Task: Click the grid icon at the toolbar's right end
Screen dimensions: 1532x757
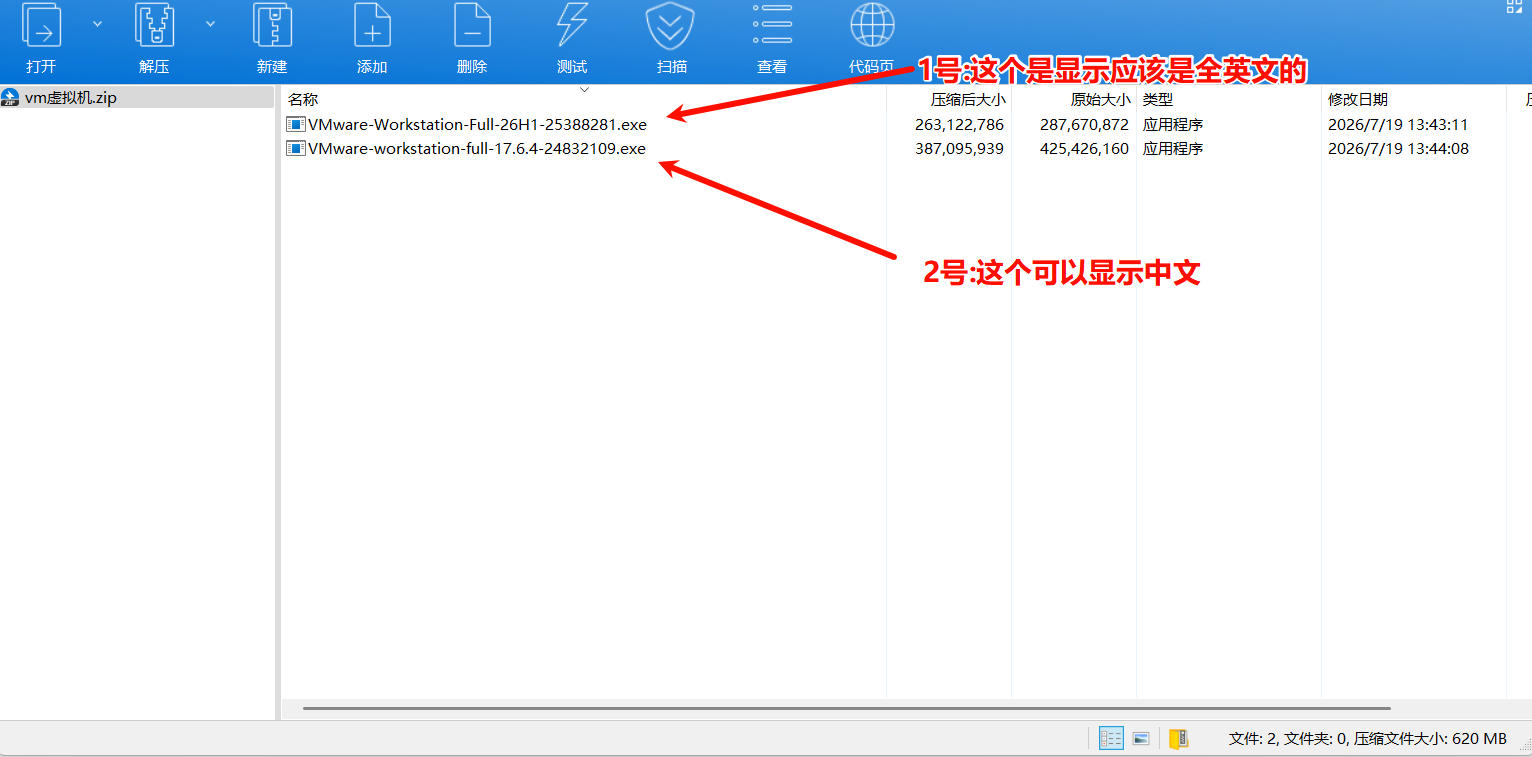Action: (x=1515, y=6)
